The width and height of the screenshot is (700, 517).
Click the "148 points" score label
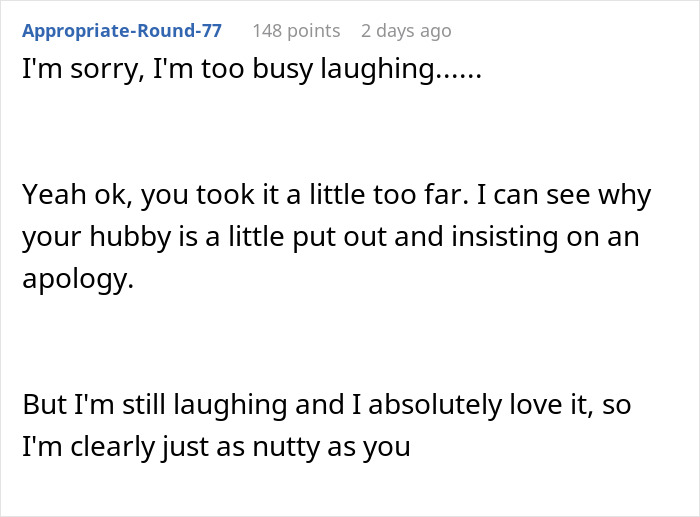pos(296,30)
